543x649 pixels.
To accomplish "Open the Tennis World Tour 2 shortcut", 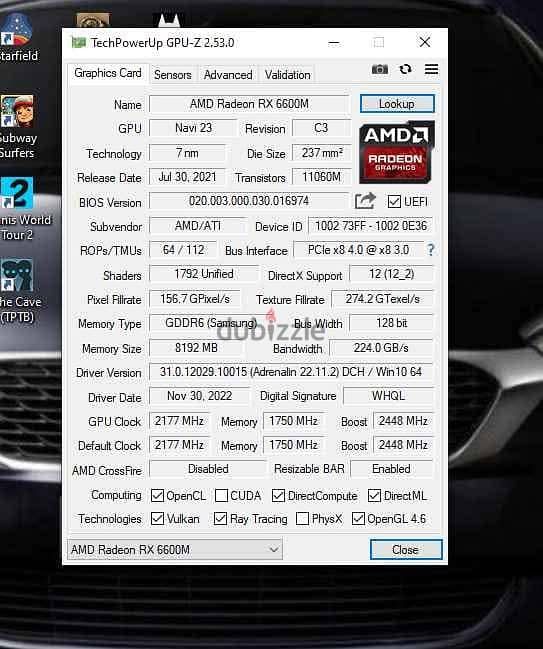I will click(23, 209).
